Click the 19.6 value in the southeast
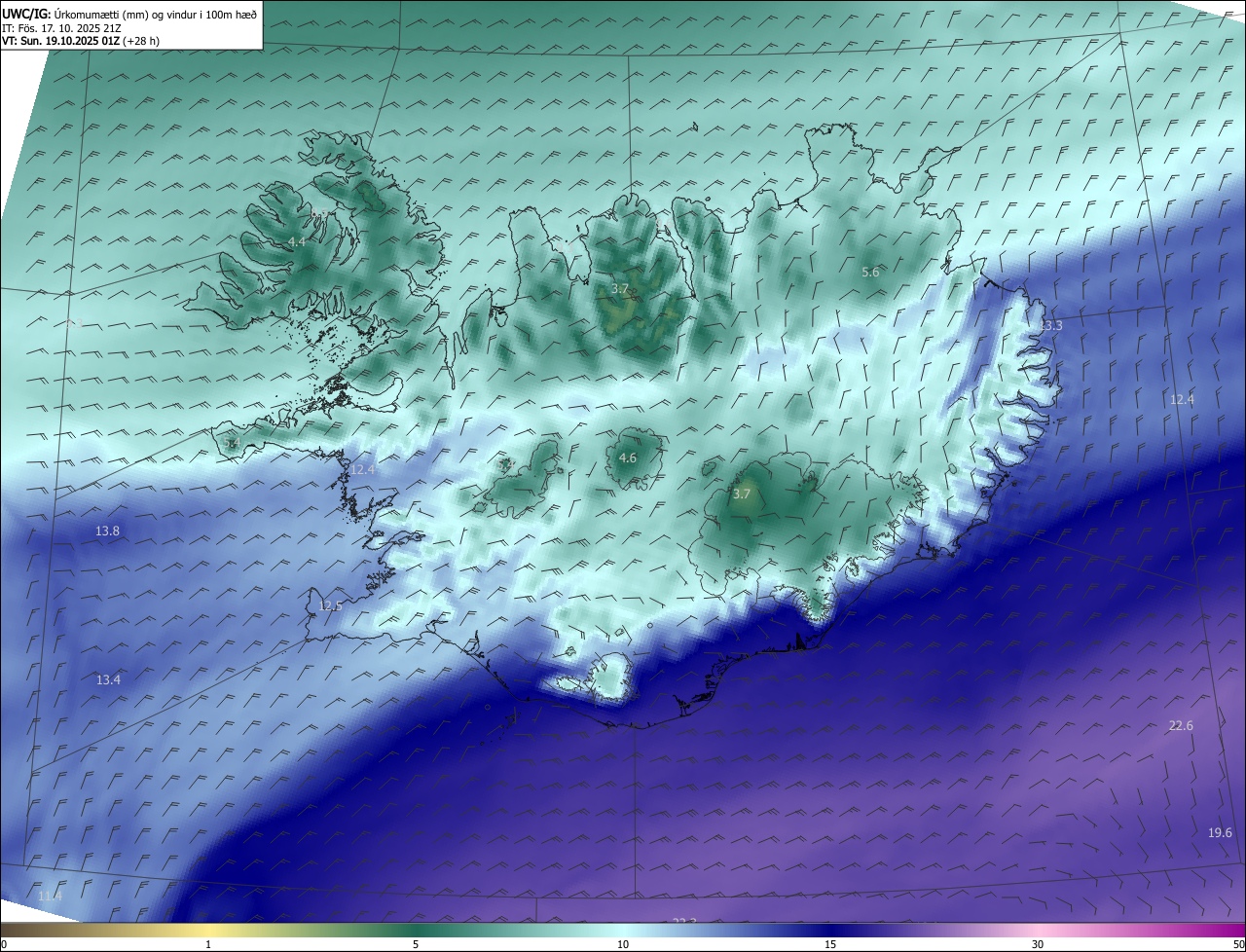The image size is (1246, 952). (x=1220, y=832)
